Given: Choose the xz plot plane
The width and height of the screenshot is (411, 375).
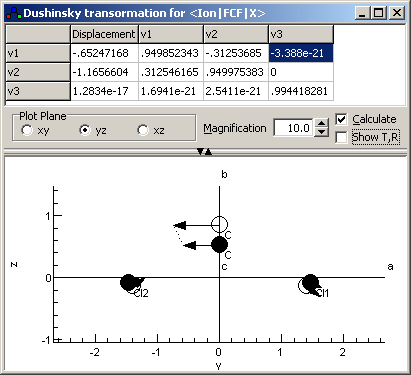Looking at the screenshot, I should 151,130.
